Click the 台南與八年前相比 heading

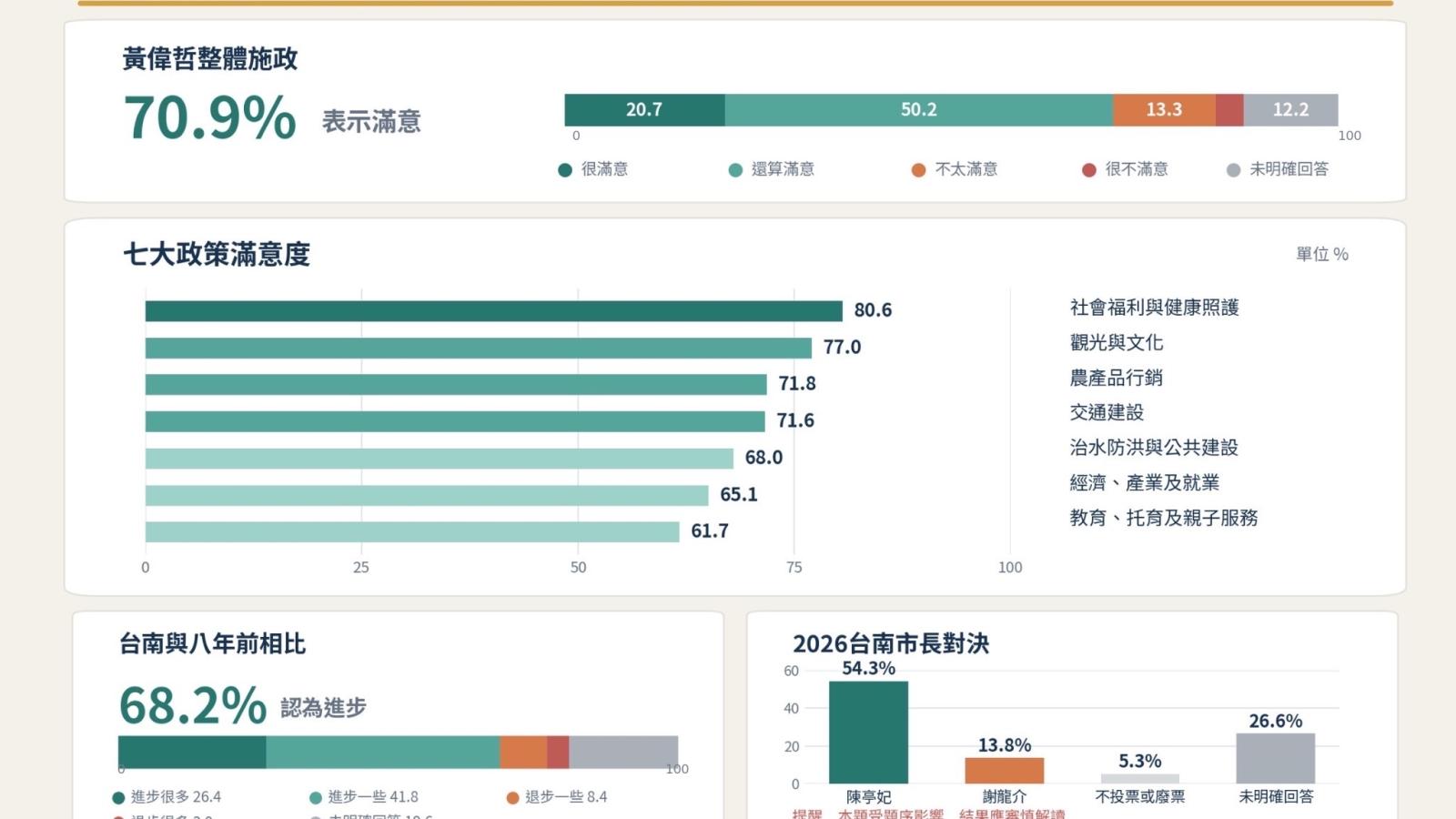pyautogui.click(x=213, y=644)
